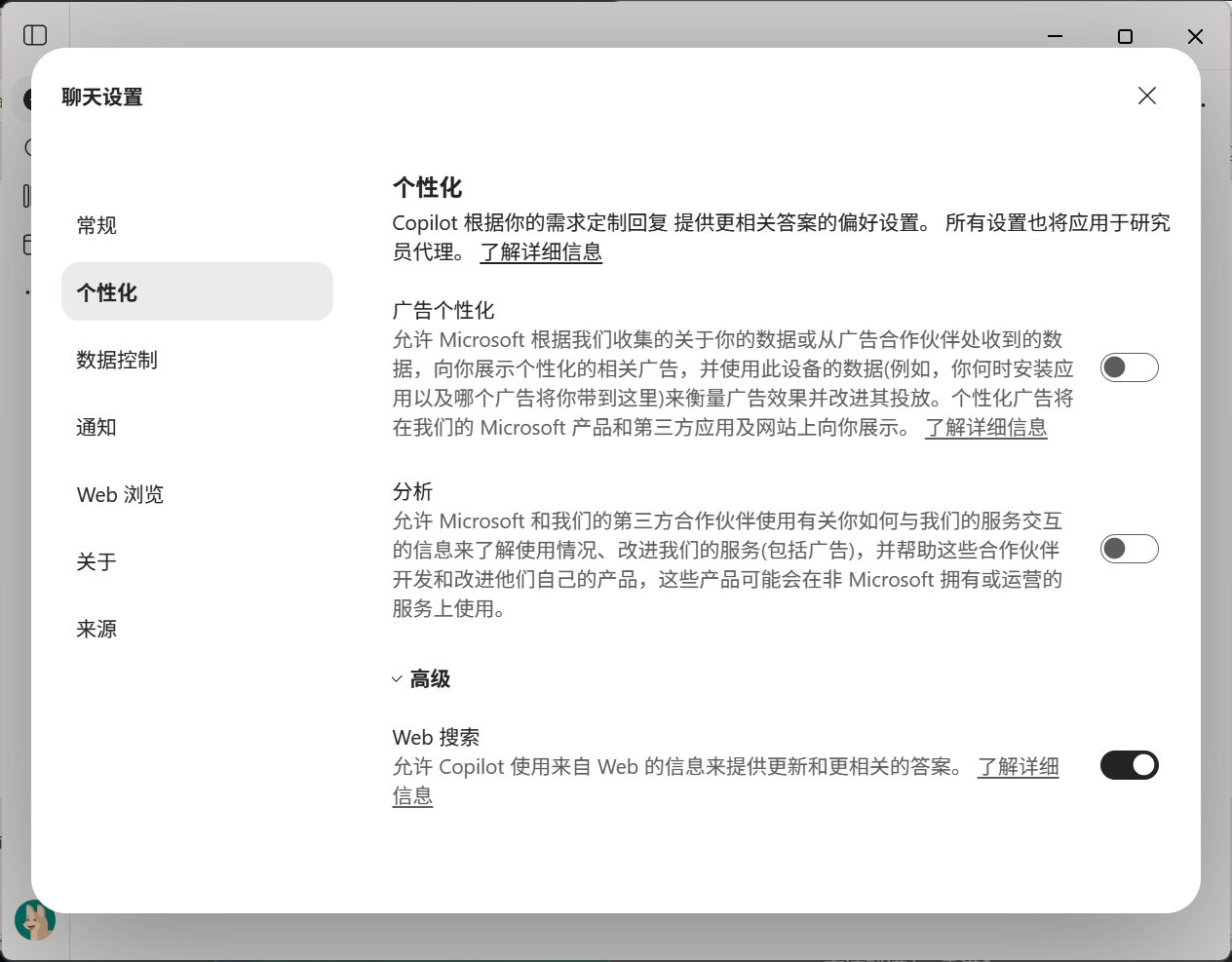Viewport: 1232px width, 962px height.
Task: Select the 常规 settings tab
Action: click(197, 225)
